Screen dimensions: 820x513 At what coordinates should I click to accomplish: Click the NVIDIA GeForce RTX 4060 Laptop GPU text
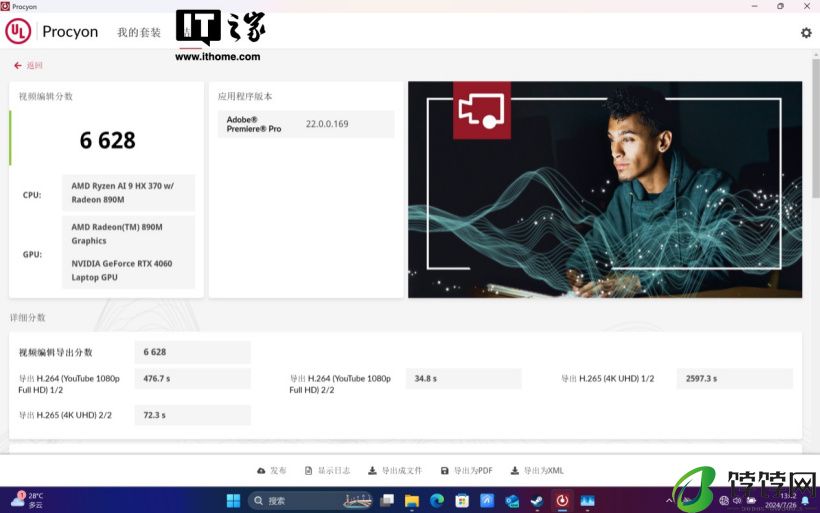pos(122,270)
